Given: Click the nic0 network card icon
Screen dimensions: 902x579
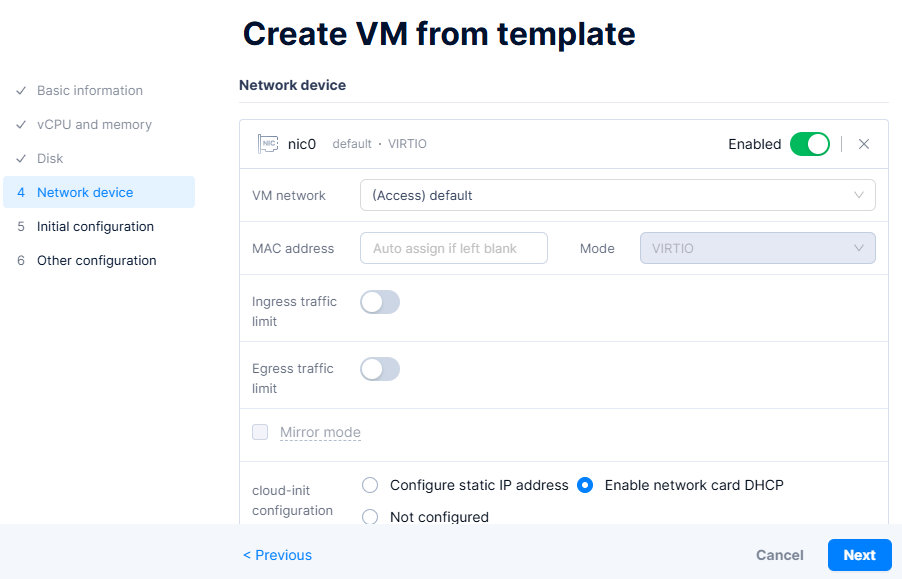Looking at the screenshot, I should pos(267,144).
